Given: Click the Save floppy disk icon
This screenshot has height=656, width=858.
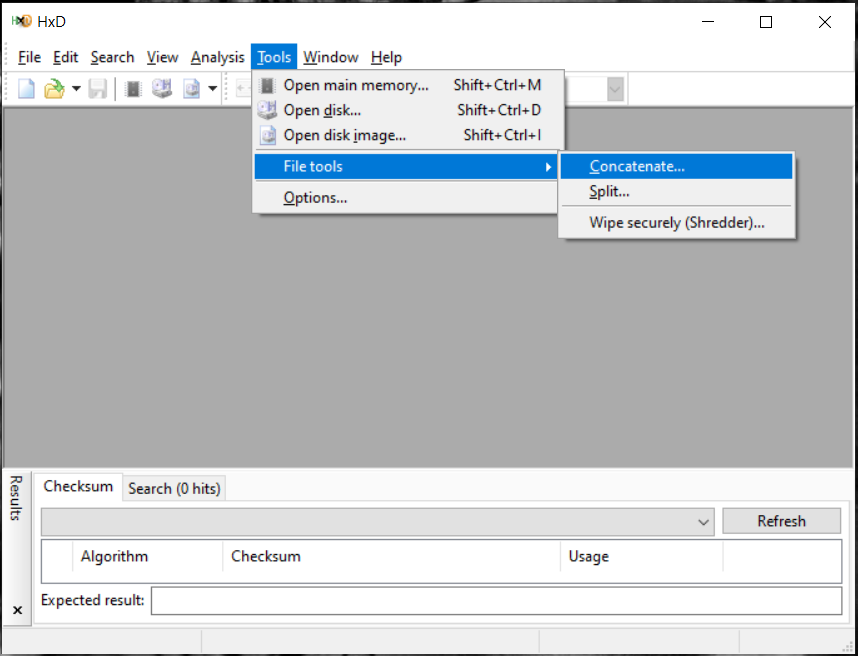Looking at the screenshot, I should coord(98,88).
